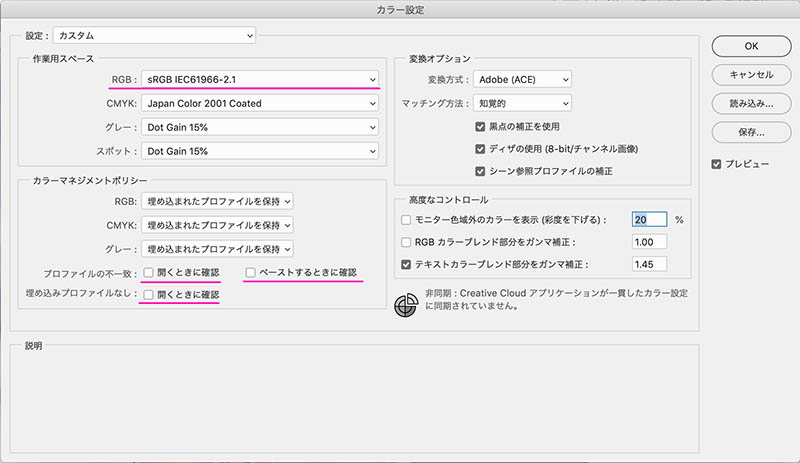Viewport: 800px width, 463px height.
Task: Open the グレー Dot Gain 15% working space dropdown
Action: 260,127
